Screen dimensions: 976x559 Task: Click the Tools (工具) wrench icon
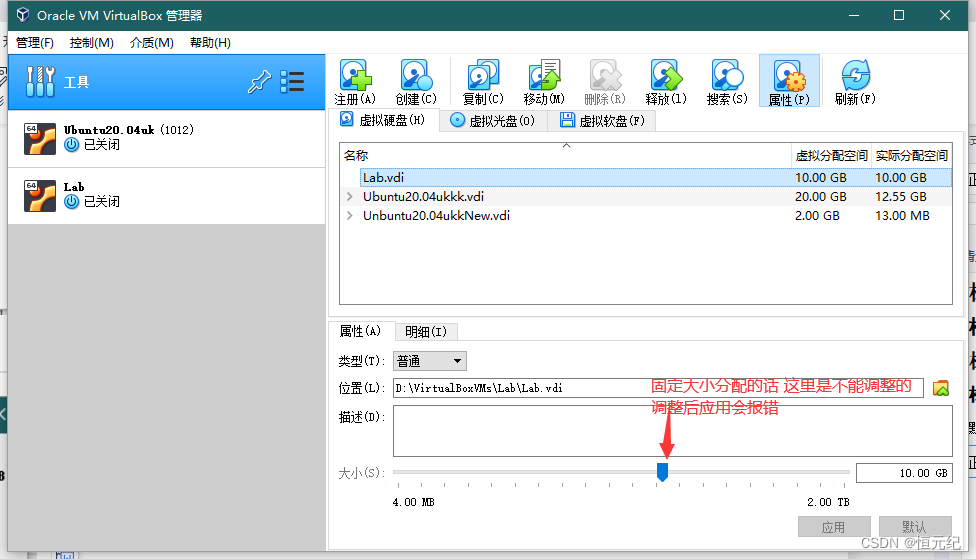click(40, 82)
